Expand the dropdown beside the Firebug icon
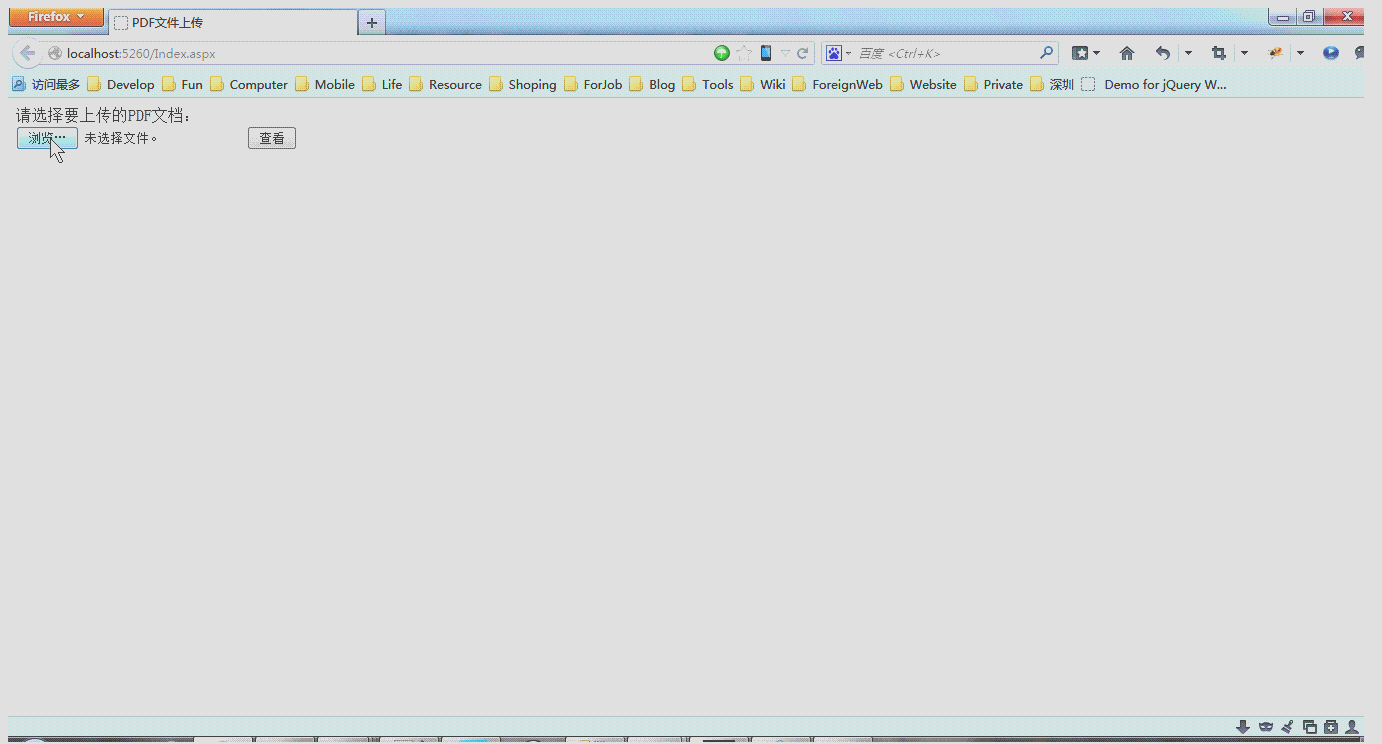Screen dimensions: 1382x744 tap(1300, 53)
